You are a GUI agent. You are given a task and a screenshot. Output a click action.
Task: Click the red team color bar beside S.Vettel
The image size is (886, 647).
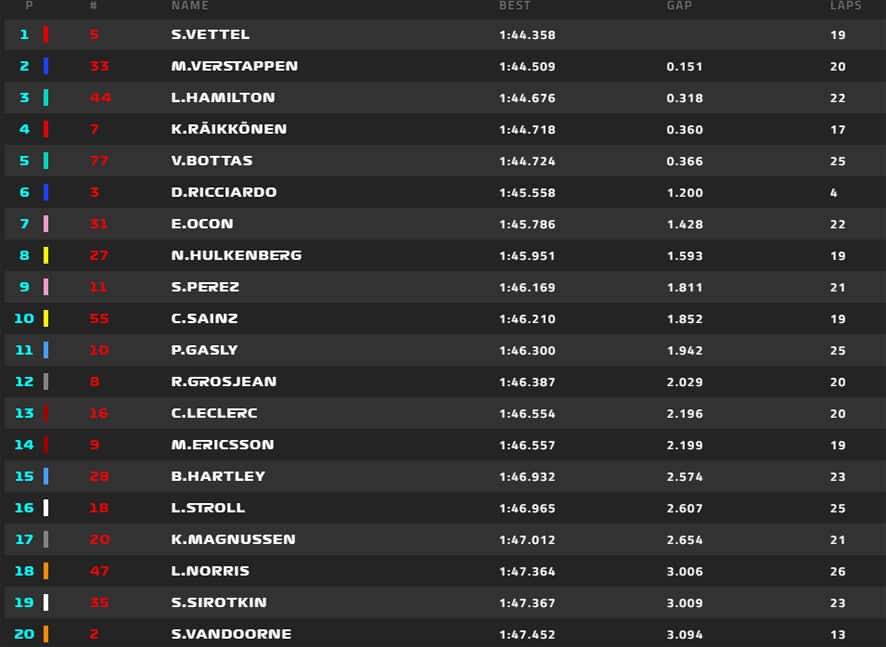coord(46,34)
